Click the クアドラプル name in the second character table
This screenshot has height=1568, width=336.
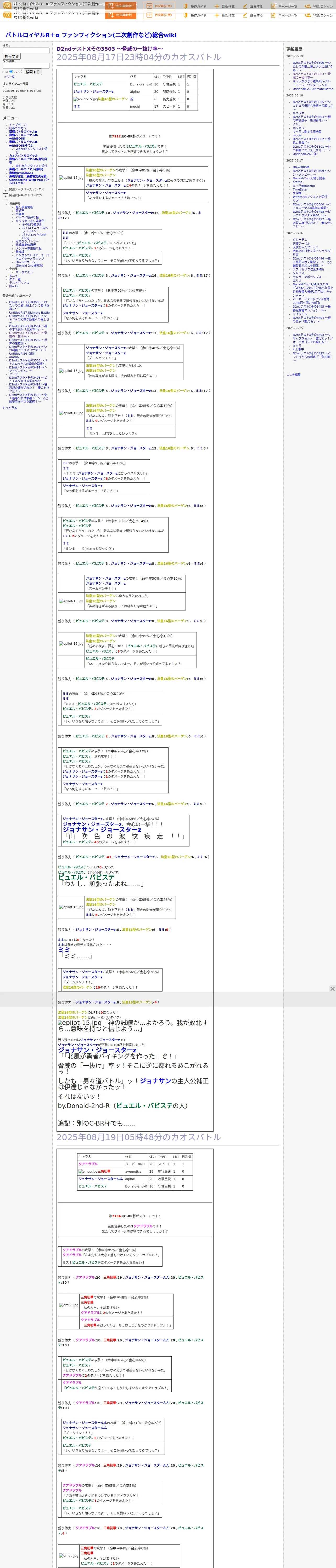(x=88, y=1164)
